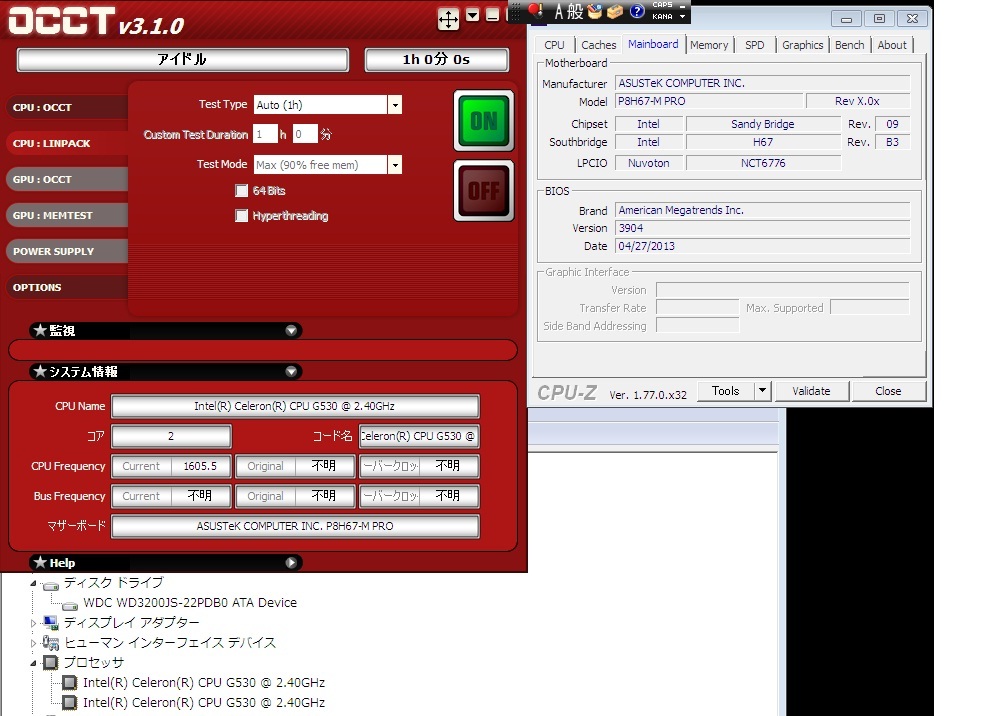Select the GPU : MEMTEST tab
This screenshot has height=716, width=1008.
(68, 215)
